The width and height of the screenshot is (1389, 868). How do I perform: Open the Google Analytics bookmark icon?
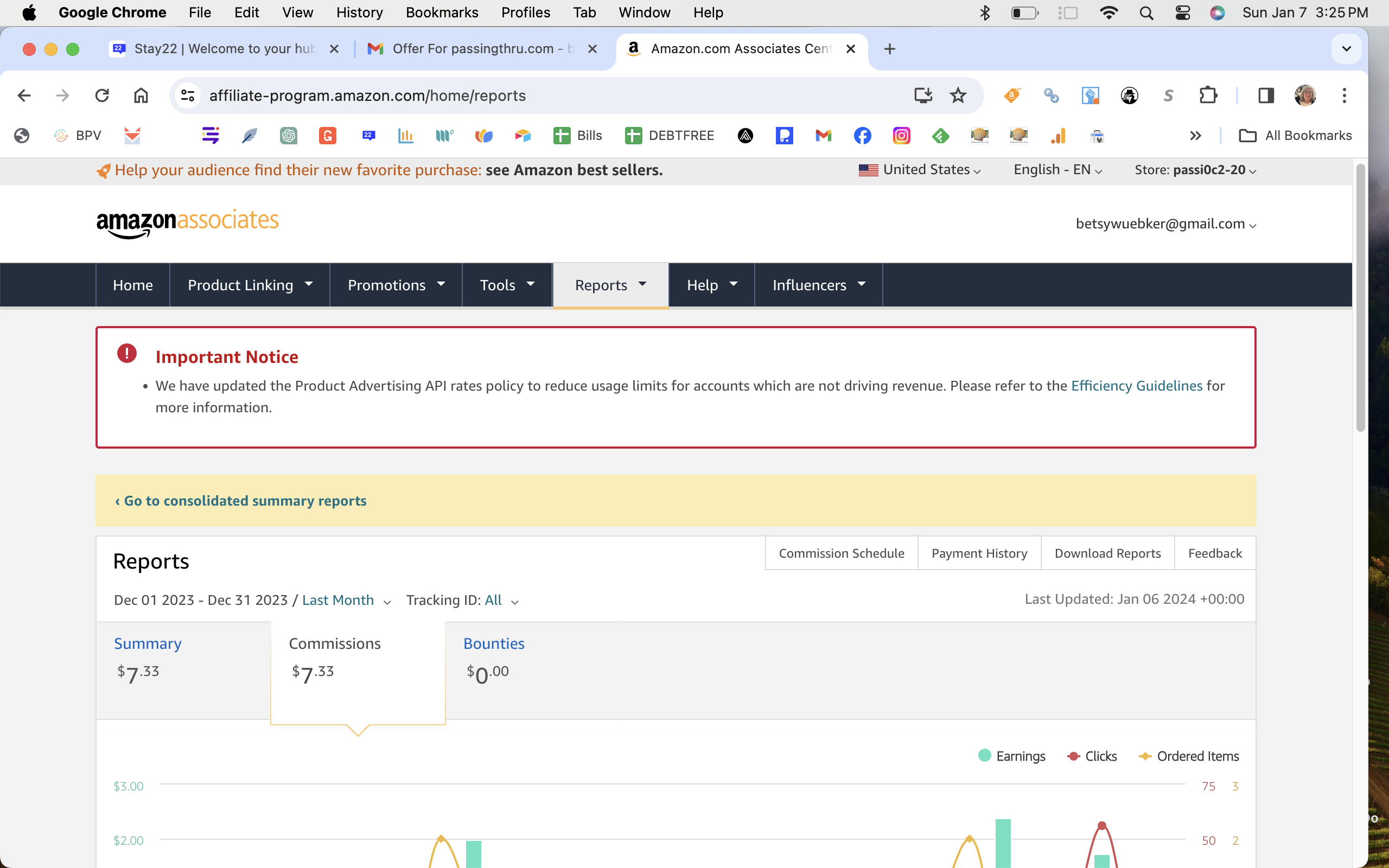(1058, 136)
